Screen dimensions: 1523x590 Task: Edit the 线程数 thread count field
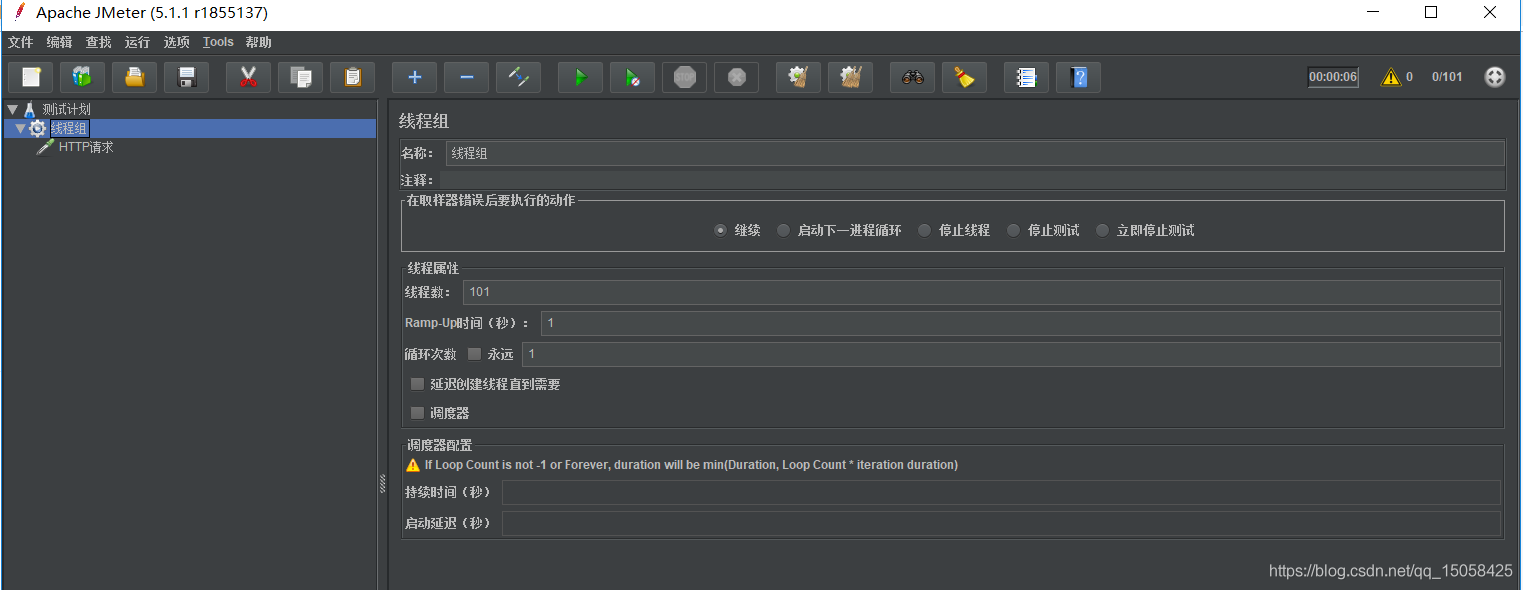(x=700, y=291)
